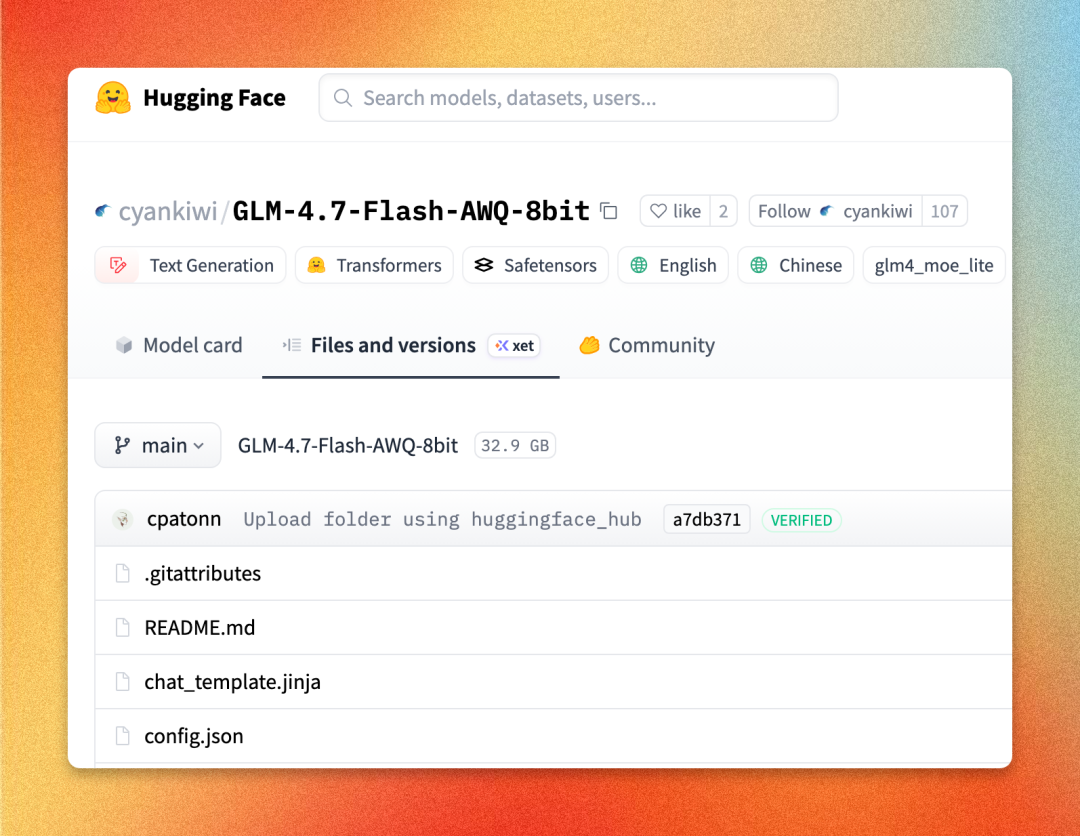Select the Safetensors tag
This screenshot has height=836, width=1080.
point(535,265)
